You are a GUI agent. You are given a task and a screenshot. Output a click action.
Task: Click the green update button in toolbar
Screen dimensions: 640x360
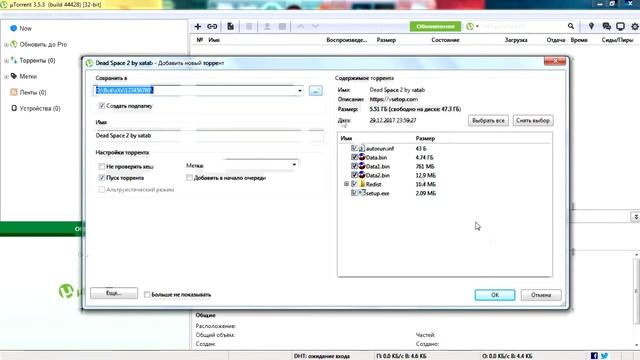point(436,27)
